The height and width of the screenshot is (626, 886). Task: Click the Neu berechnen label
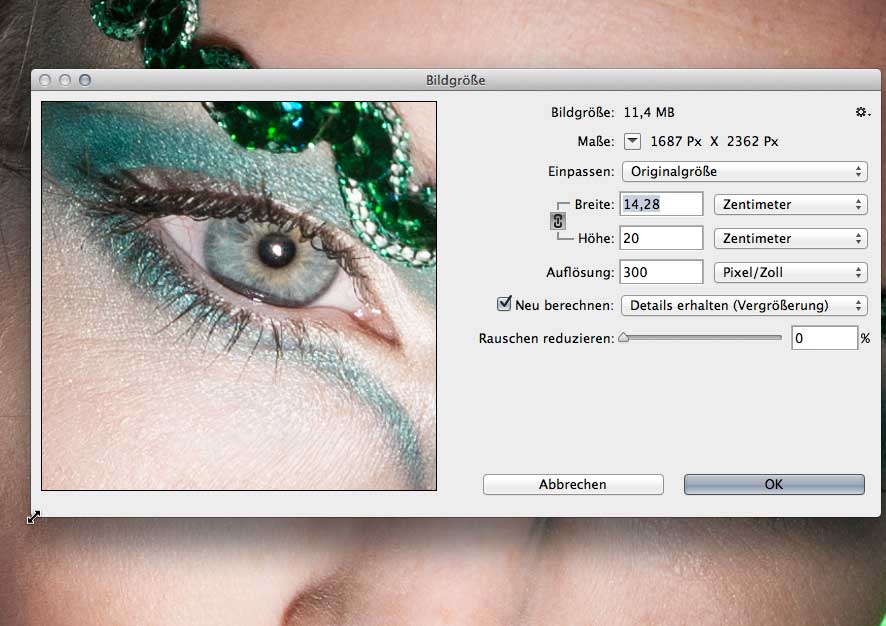click(x=564, y=306)
